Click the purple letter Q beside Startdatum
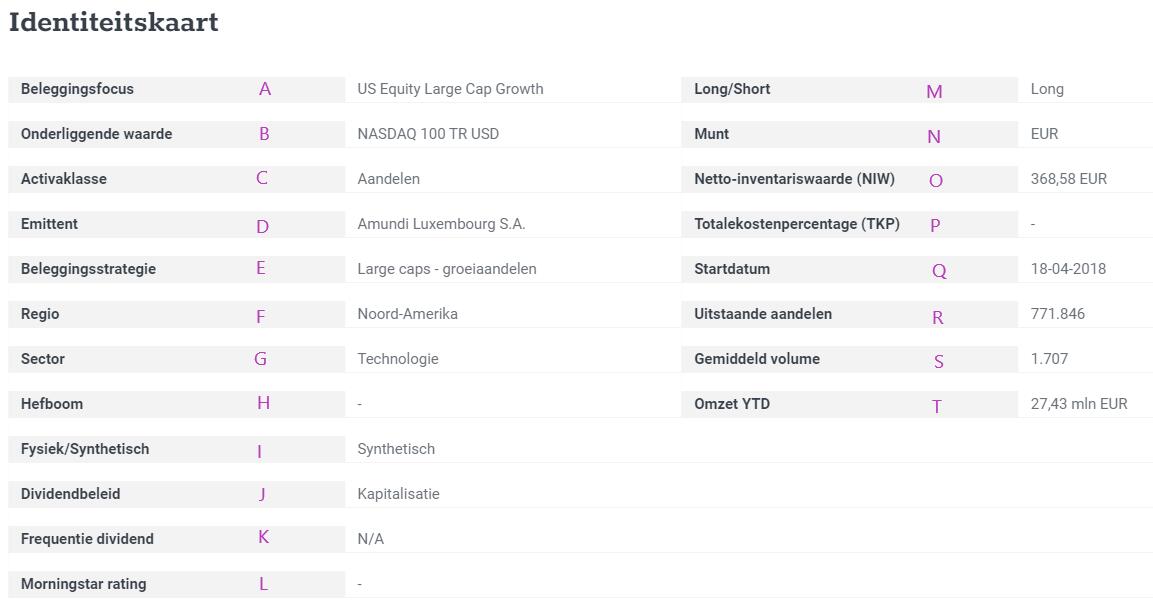Viewport: 1153px width, 610px height. tap(939, 270)
